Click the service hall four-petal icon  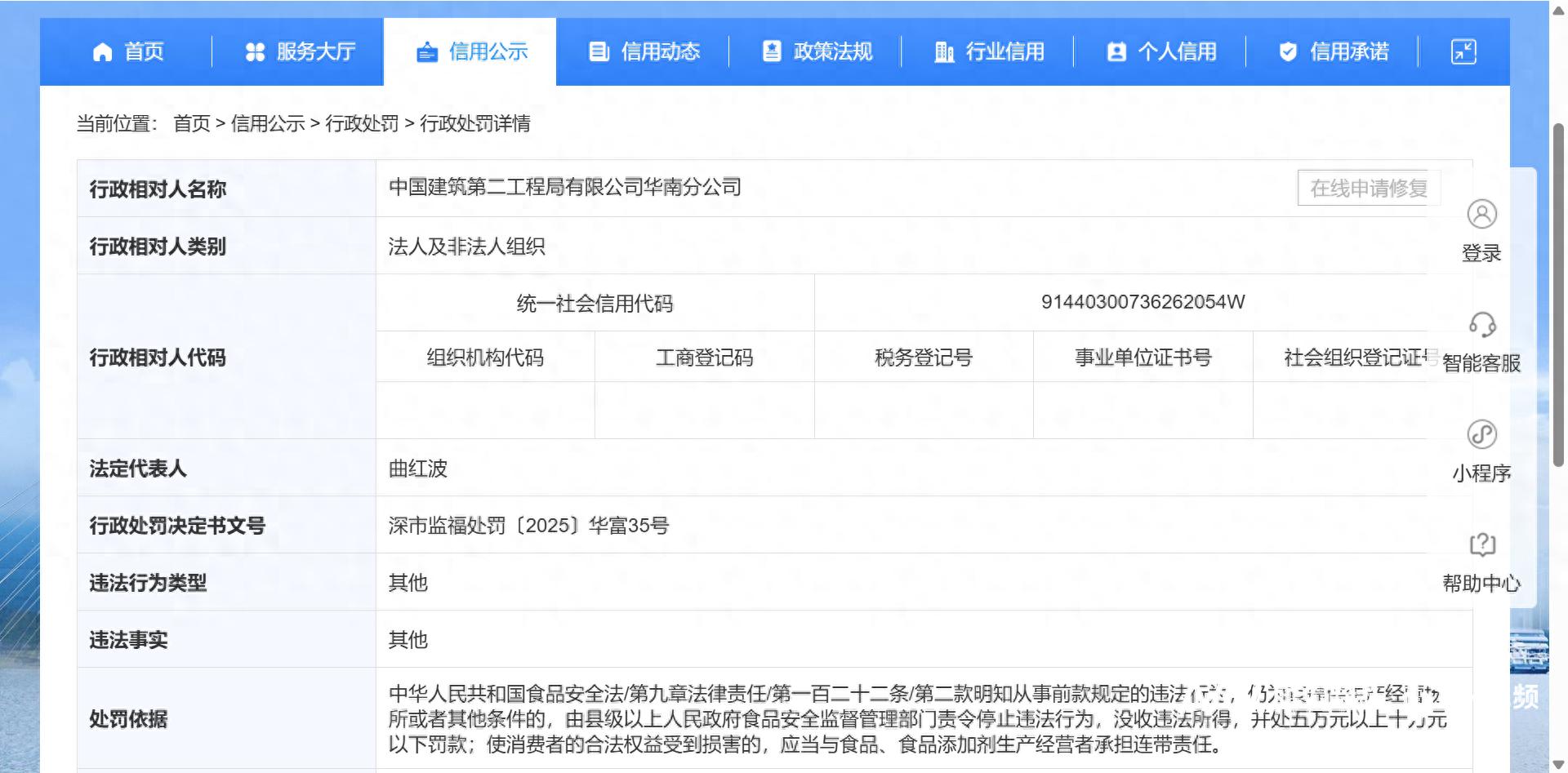click(255, 52)
